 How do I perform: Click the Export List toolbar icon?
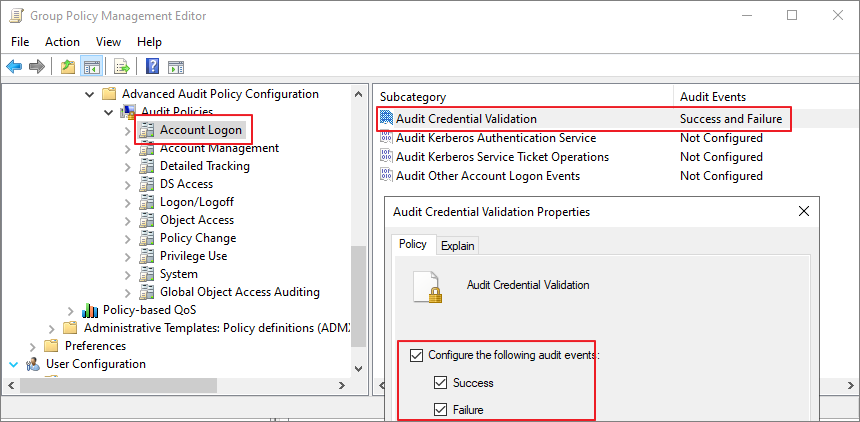[x=121, y=67]
